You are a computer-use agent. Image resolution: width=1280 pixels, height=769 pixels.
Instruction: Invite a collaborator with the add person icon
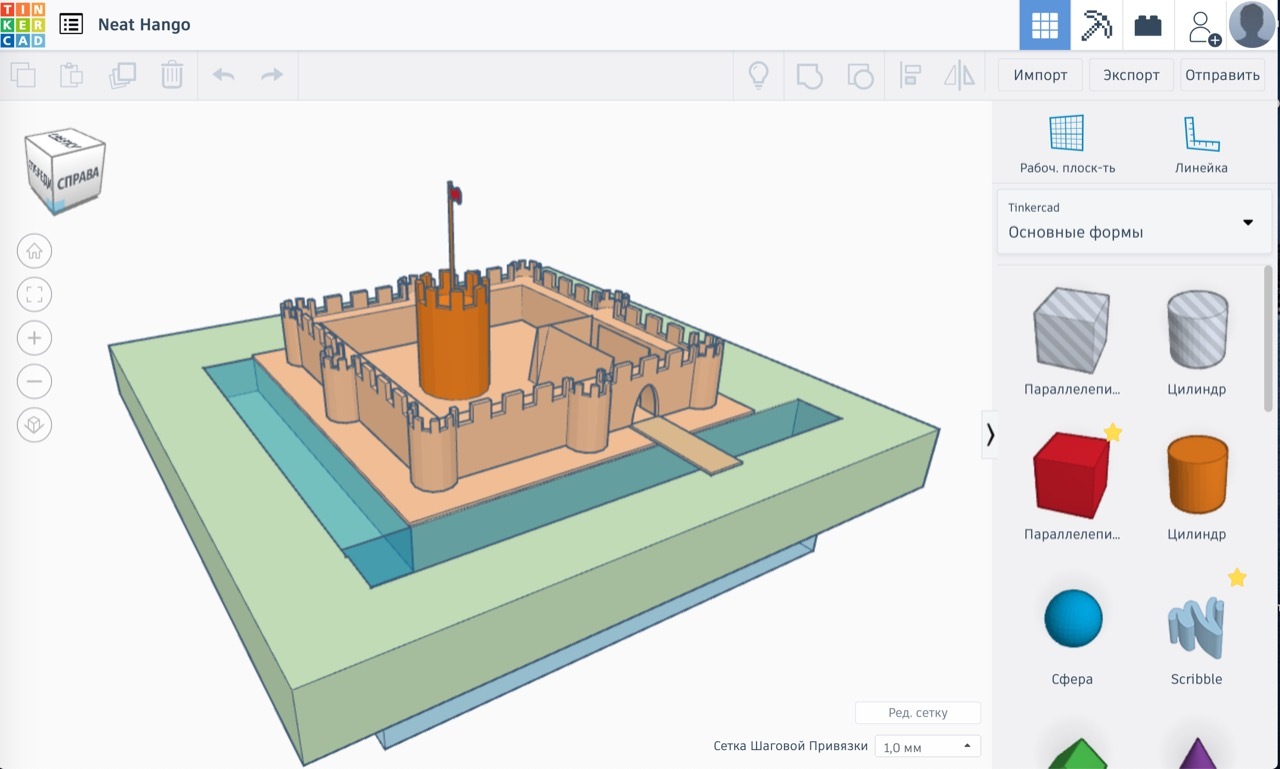coord(1203,26)
